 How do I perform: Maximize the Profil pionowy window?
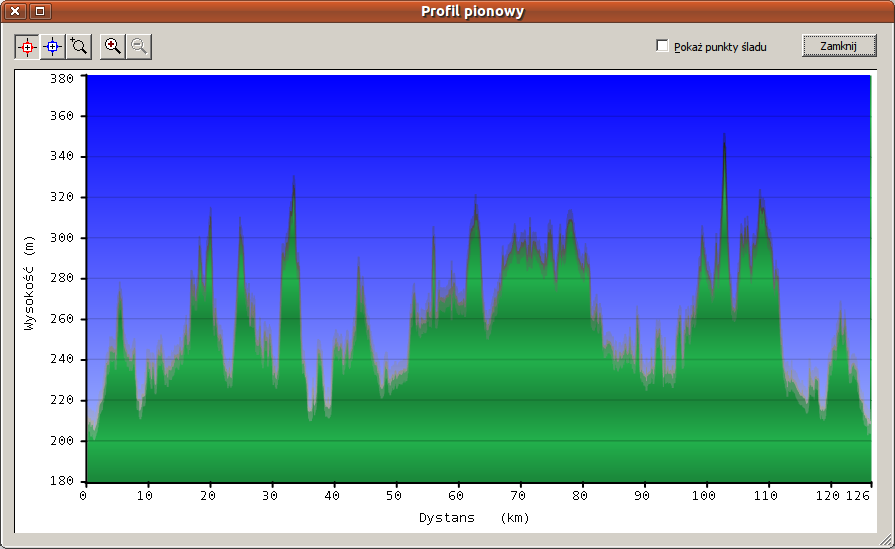39,11
